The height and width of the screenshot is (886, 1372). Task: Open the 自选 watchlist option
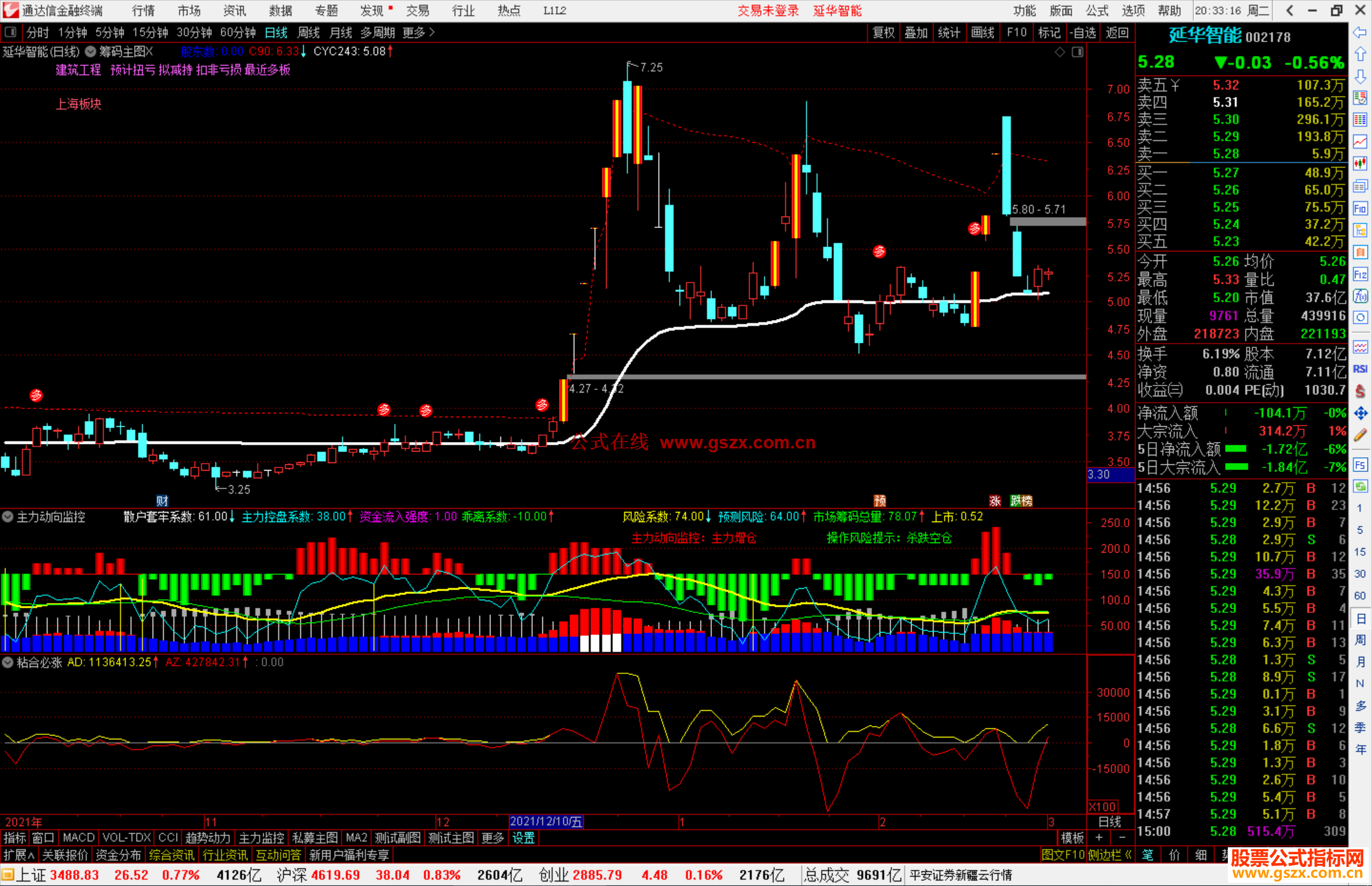(1083, 32)
